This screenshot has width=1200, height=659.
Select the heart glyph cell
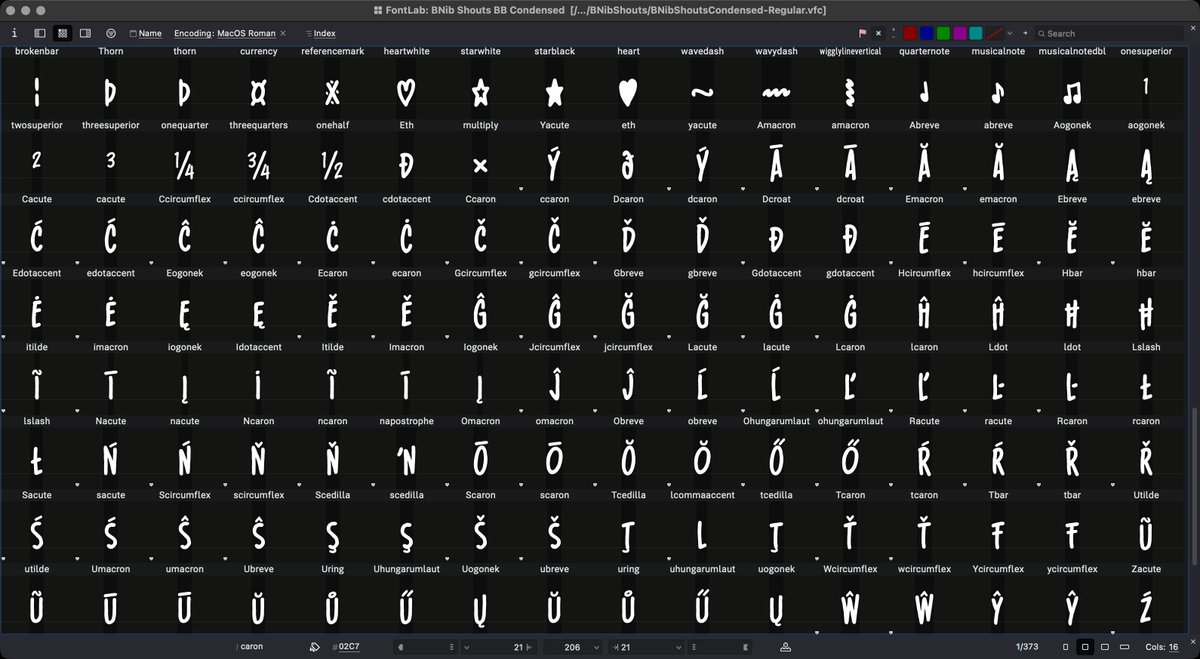pyautogui.click(x=628, y=86)
